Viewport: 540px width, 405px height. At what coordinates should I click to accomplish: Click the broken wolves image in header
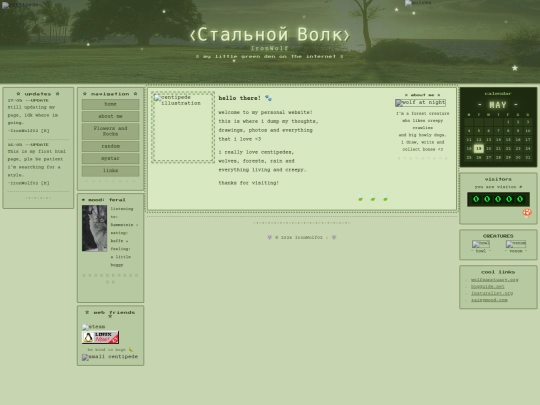coord(418,3)
